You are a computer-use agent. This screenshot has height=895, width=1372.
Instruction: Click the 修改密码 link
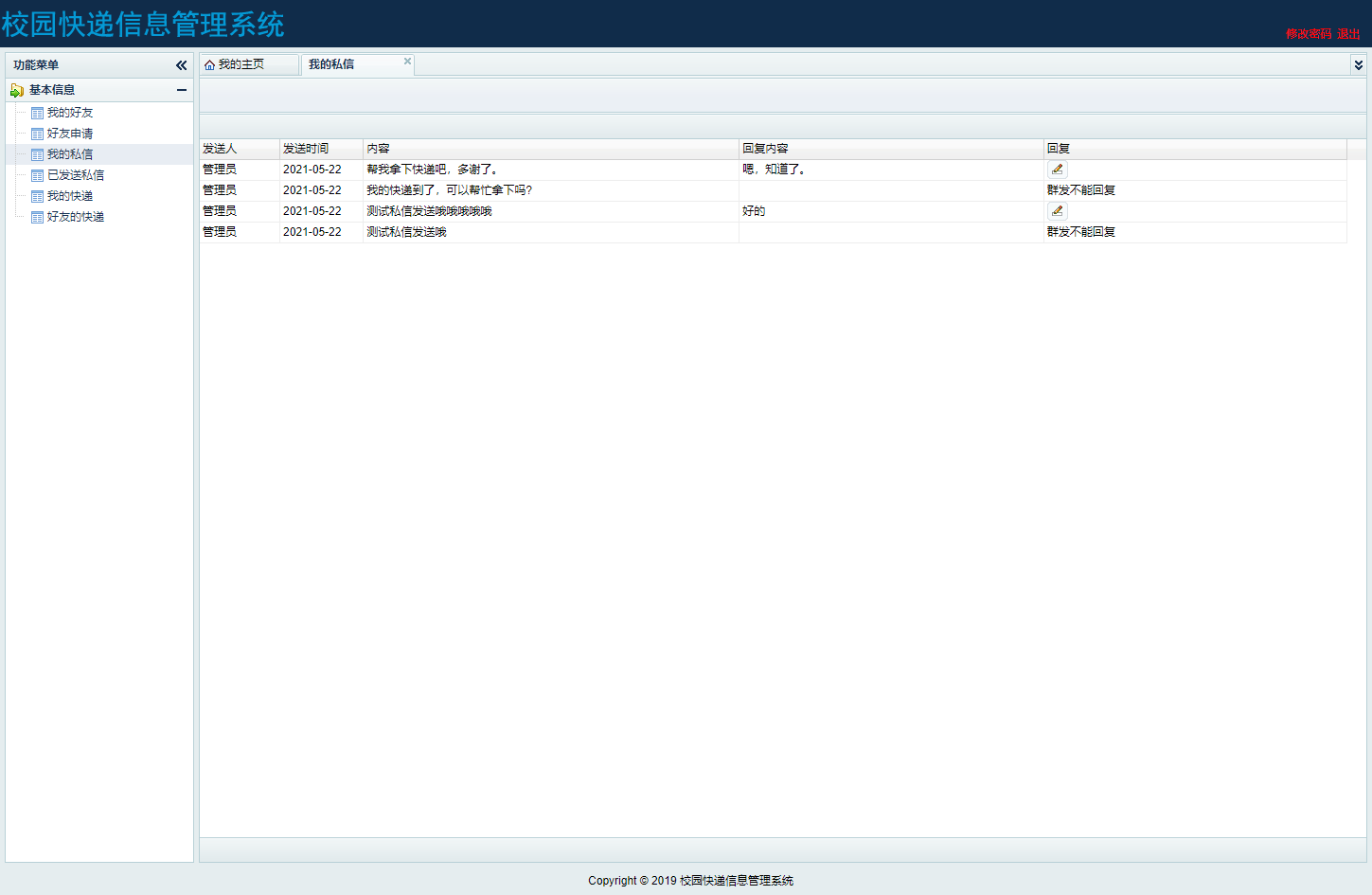pyautogui.click(x=1308, y=34)
